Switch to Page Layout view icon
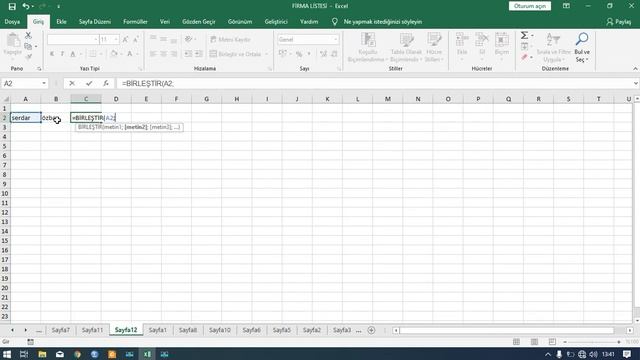 pos(534,342)
